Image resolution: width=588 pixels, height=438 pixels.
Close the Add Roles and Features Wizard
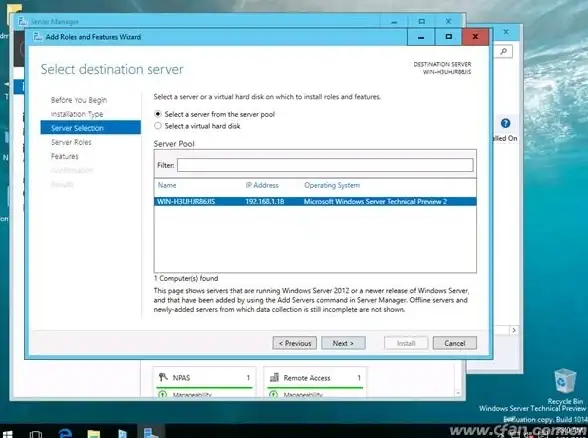(475, 37)
